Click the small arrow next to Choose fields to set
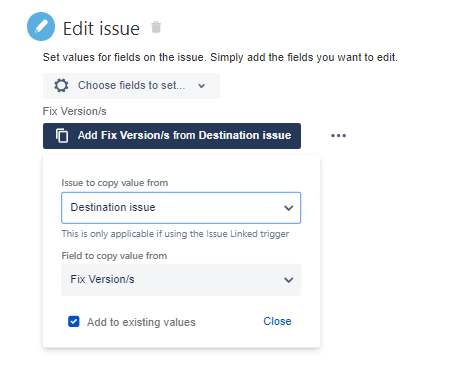 pyautogui.click(x=201, y=86)
